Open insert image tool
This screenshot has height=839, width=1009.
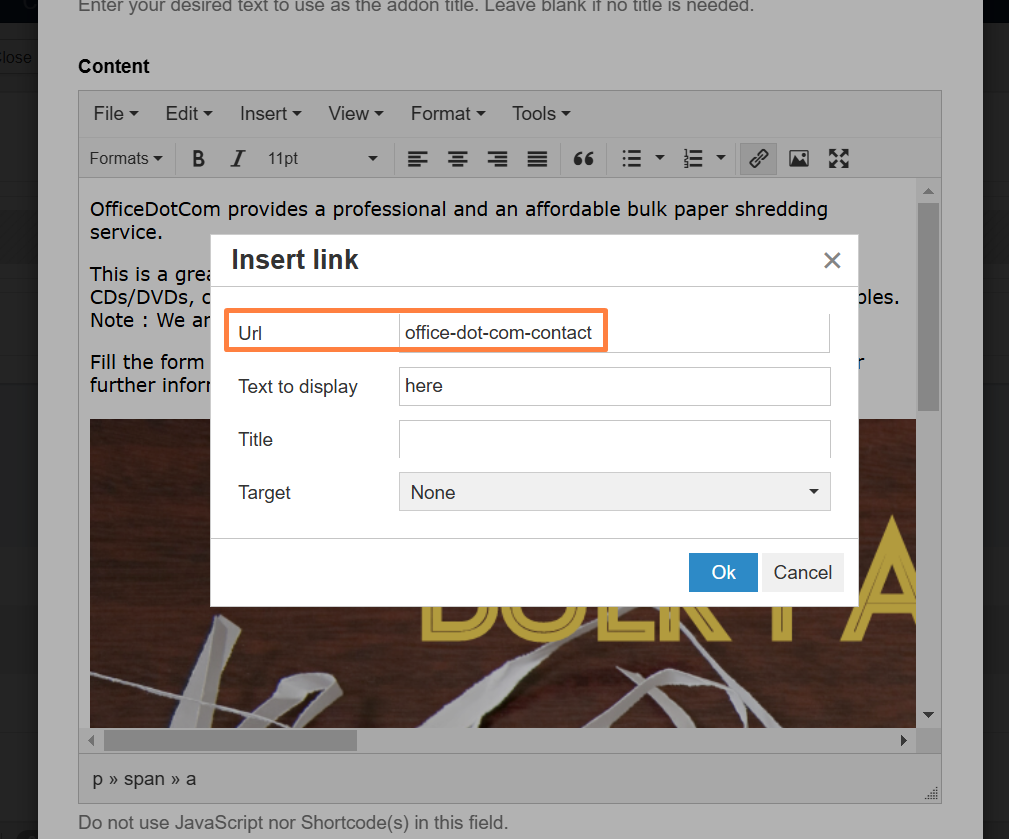pos(799,158)
